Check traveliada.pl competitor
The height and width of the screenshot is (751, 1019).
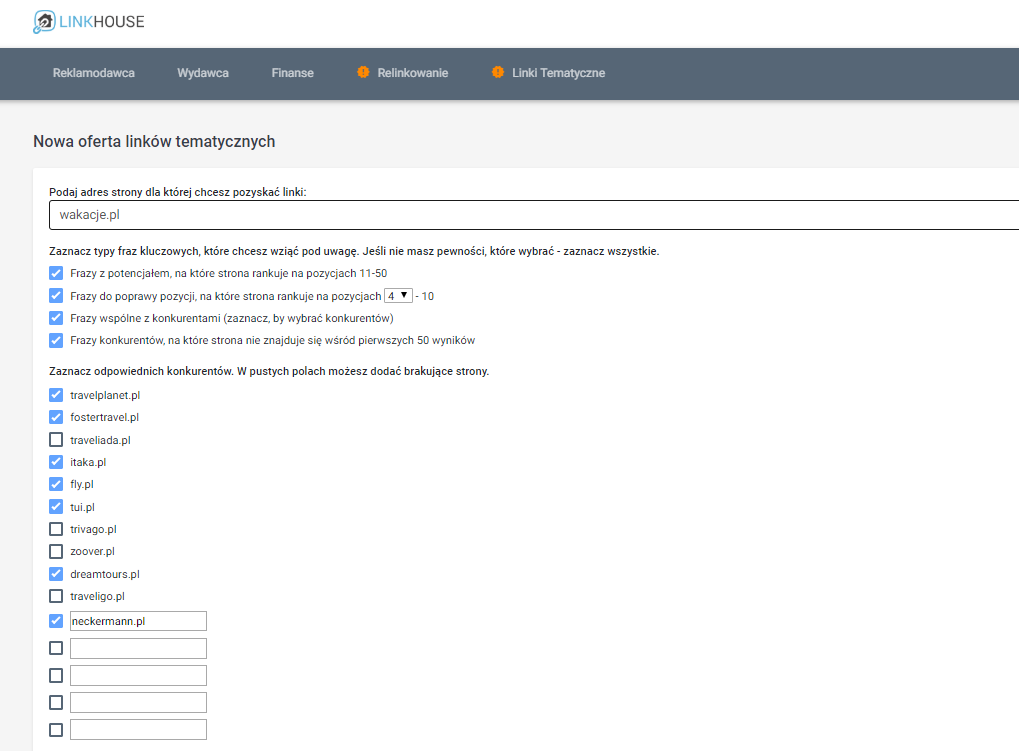pyautogui.click(x=56, y=440)
